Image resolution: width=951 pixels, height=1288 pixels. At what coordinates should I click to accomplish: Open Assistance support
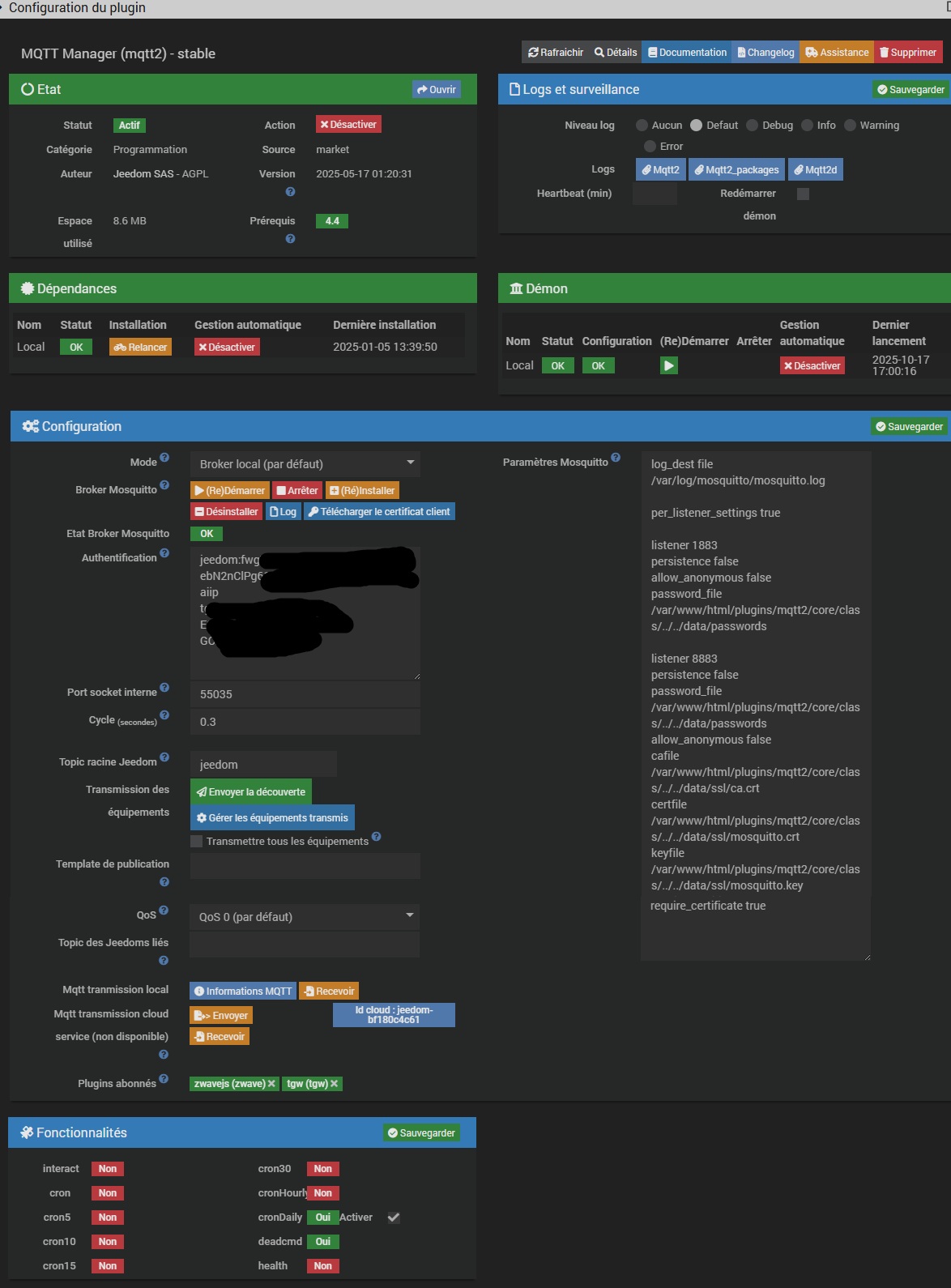click(x=837, y=53)
